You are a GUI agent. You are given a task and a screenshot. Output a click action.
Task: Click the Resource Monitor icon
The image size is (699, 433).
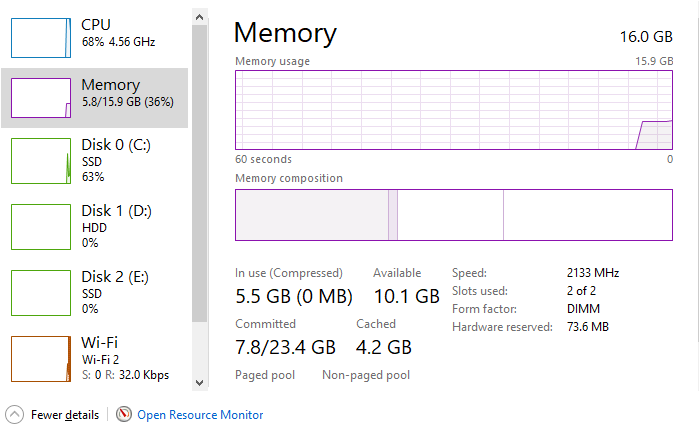point(124,414)
